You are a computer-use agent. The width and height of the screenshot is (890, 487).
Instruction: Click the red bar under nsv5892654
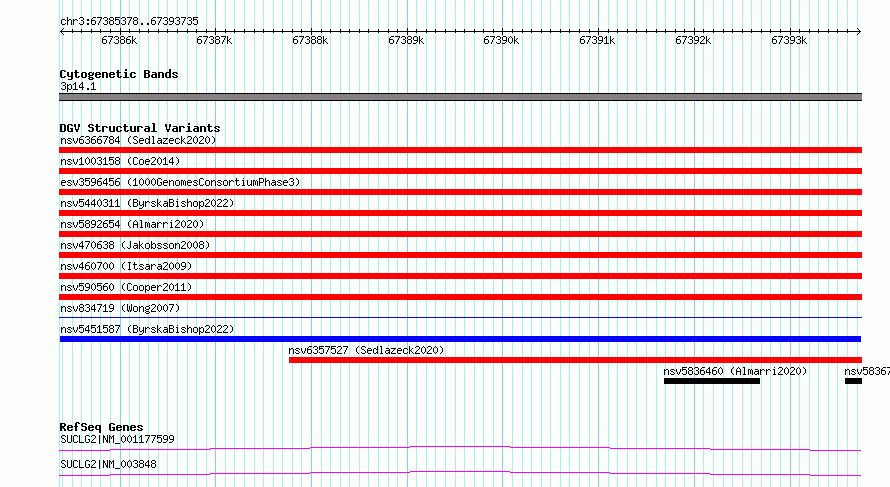click(x=460, y=234)
